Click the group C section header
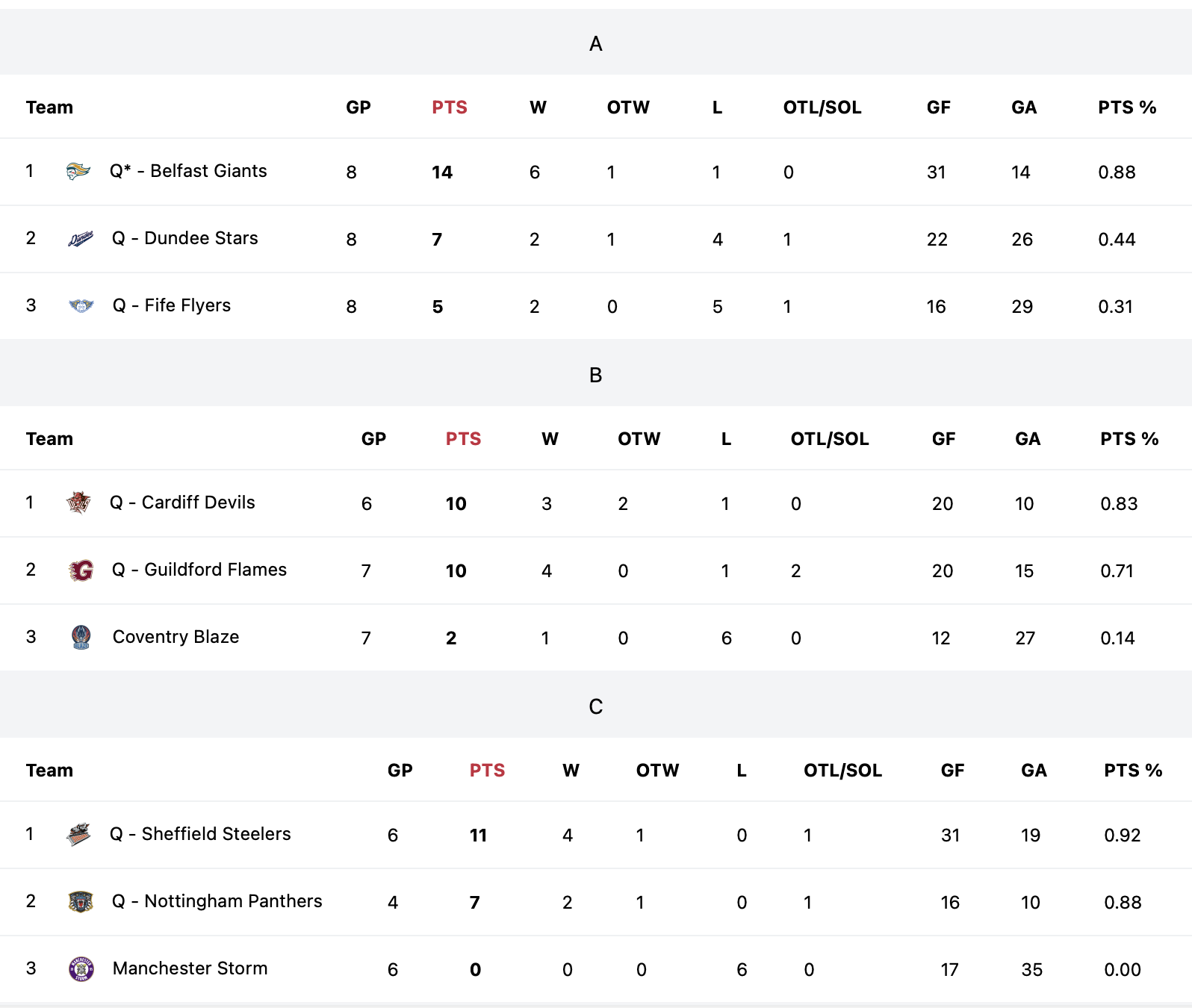The width and height of the screenshot is (1192, 1008). click(x=596, y=706)
